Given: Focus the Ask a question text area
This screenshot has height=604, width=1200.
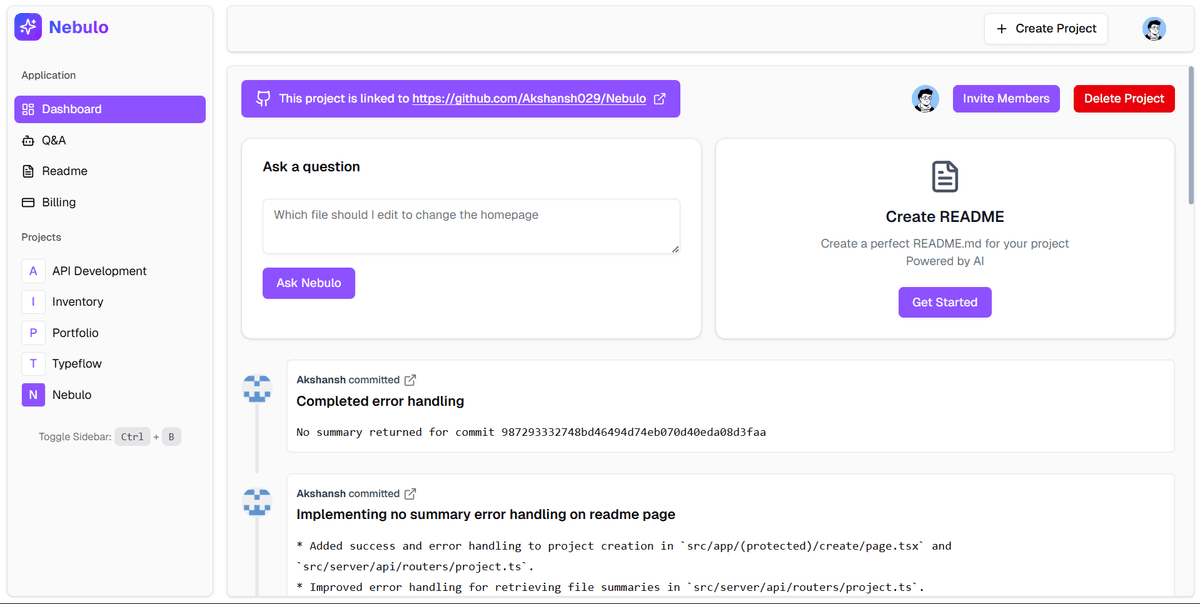Looking at the screenshot, I should click(x=471, y=226).
